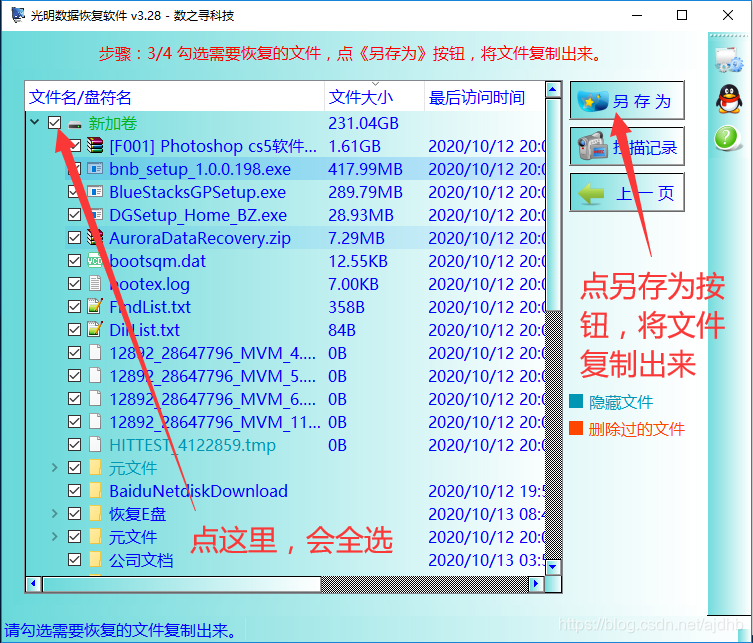Uncheck the HITTEST_4122859.tmp checkbox
The width and height of the screenshot is (753, 643).
click(74, 445)
